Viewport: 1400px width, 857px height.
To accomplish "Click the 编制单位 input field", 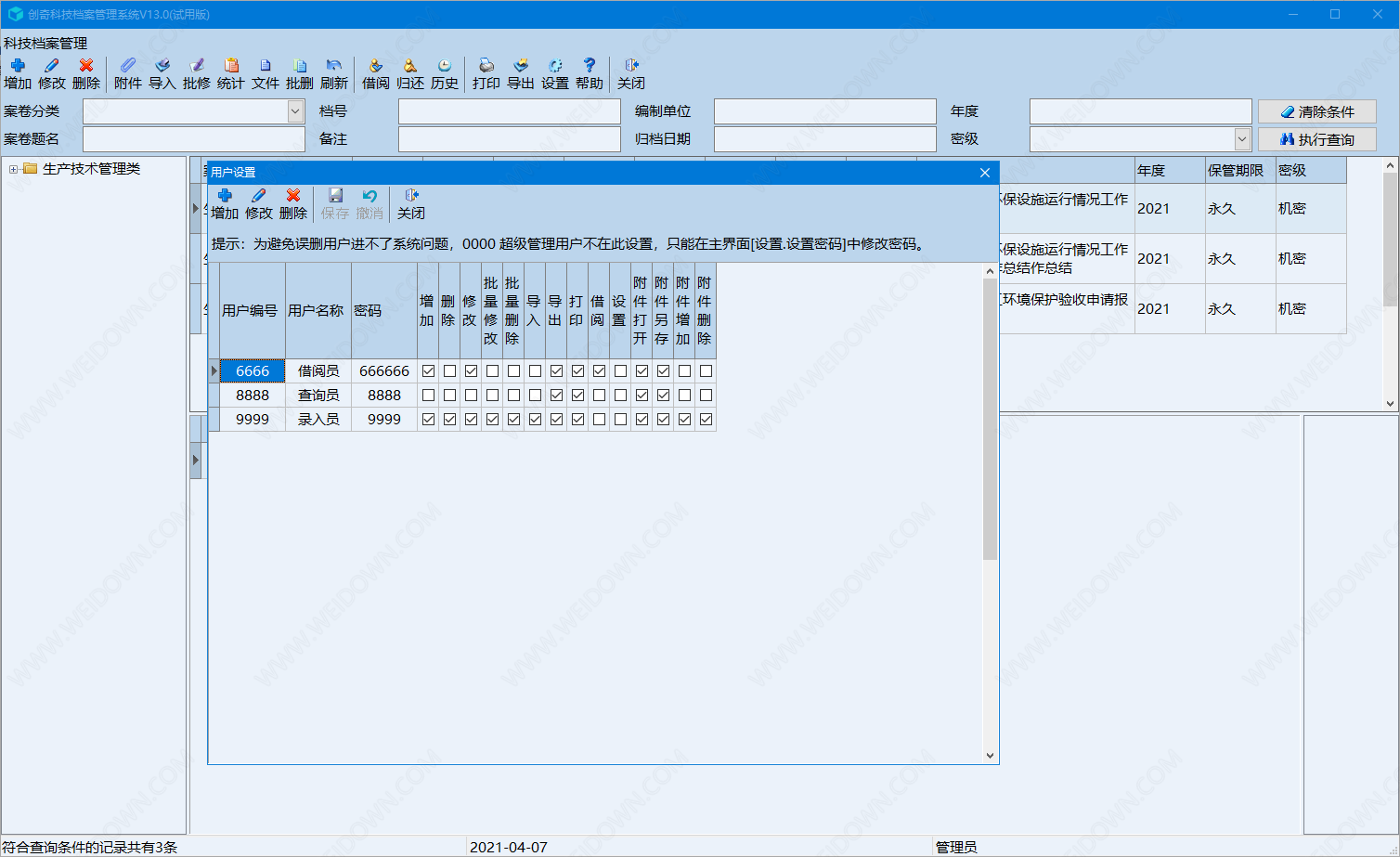I will 825,111.
